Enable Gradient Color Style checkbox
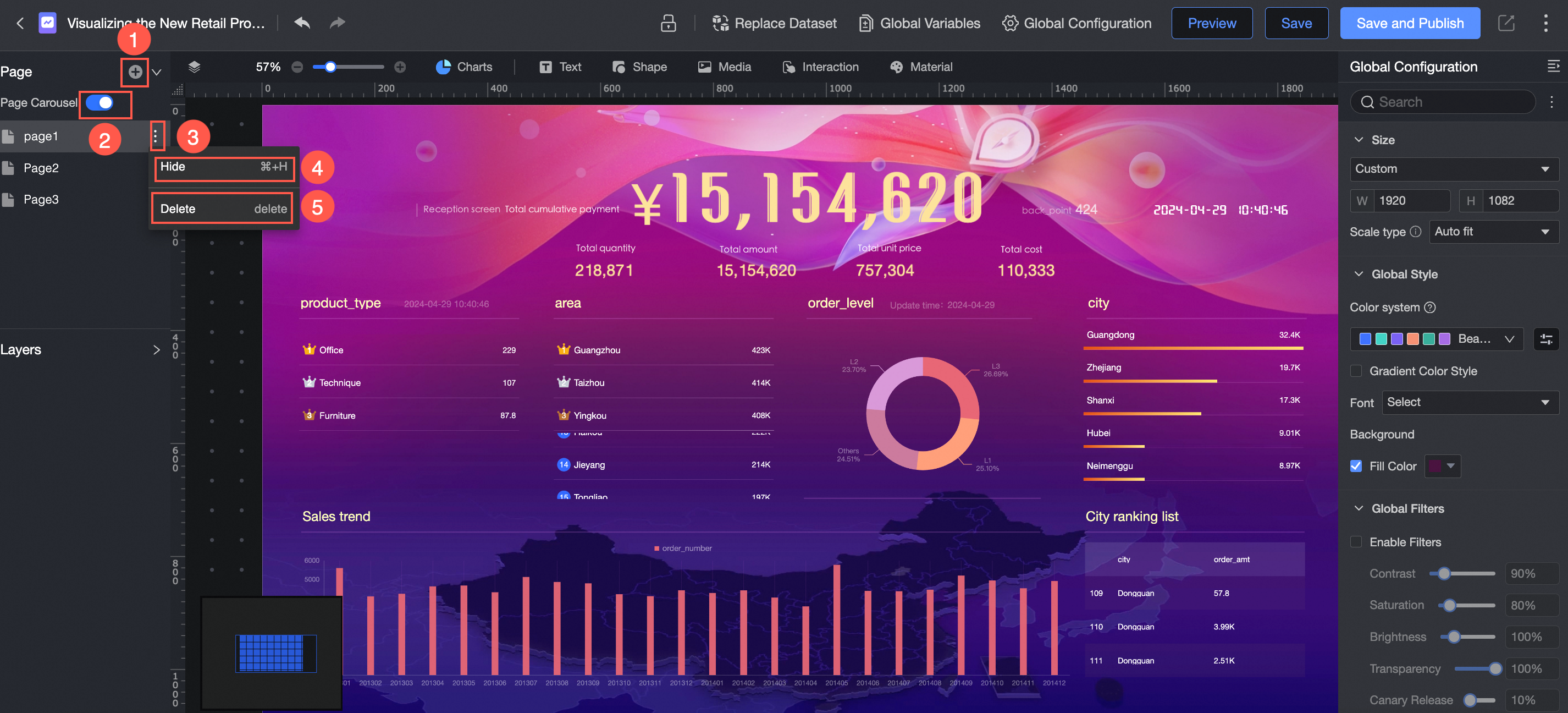Screen dimensions: 1568x713 1356,371
